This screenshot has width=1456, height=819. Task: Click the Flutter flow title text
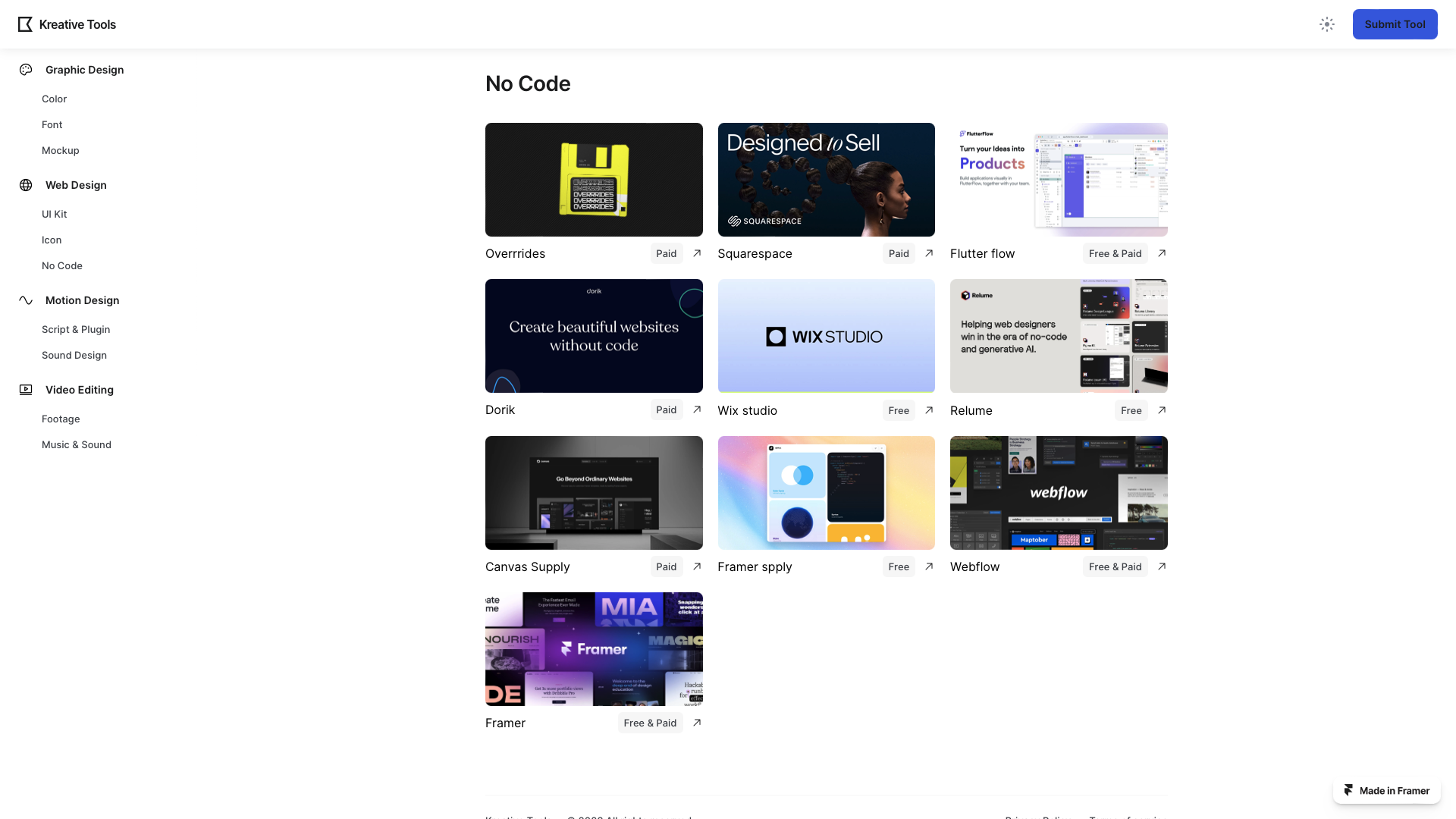pos(982,253)
